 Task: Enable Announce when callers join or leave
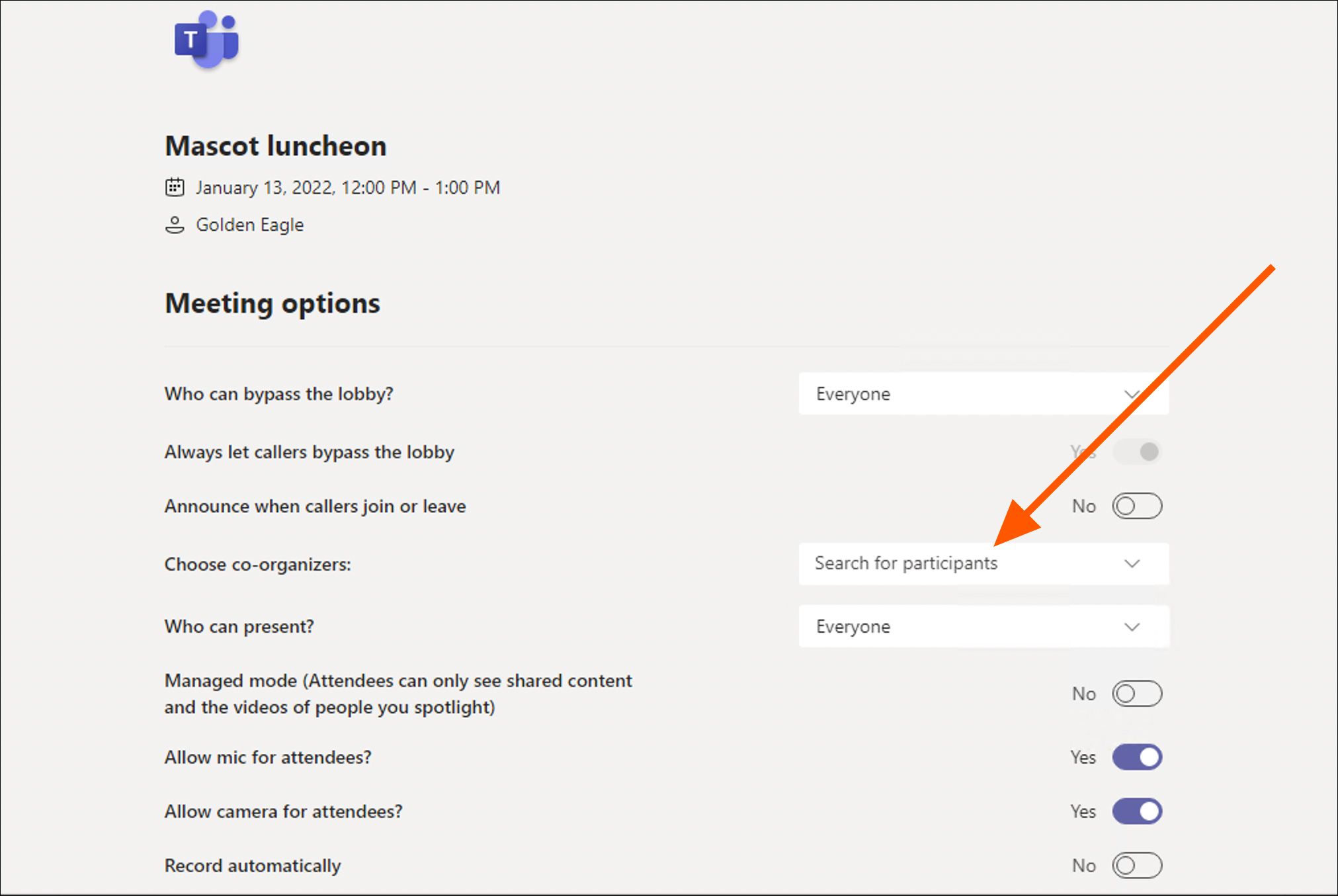[1137, 507]
